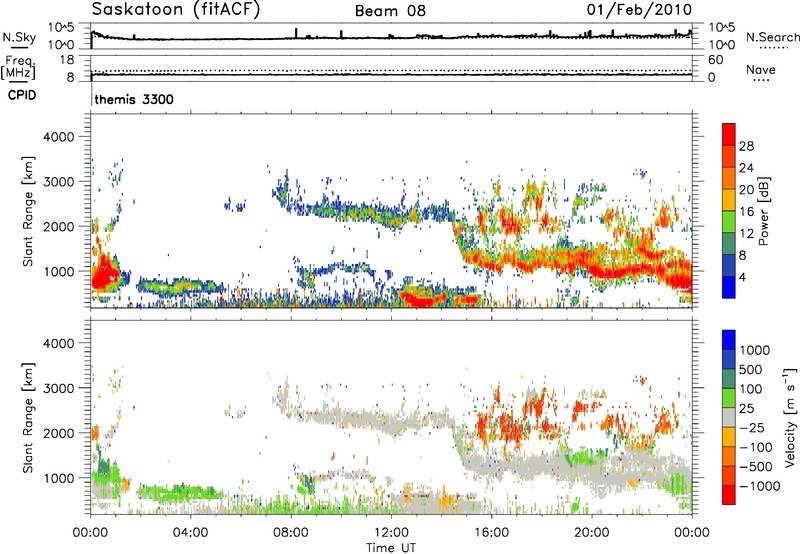
Task: Click the "Saskatoon (fitACF)" plot title
Action: click(x=176, y=10)
